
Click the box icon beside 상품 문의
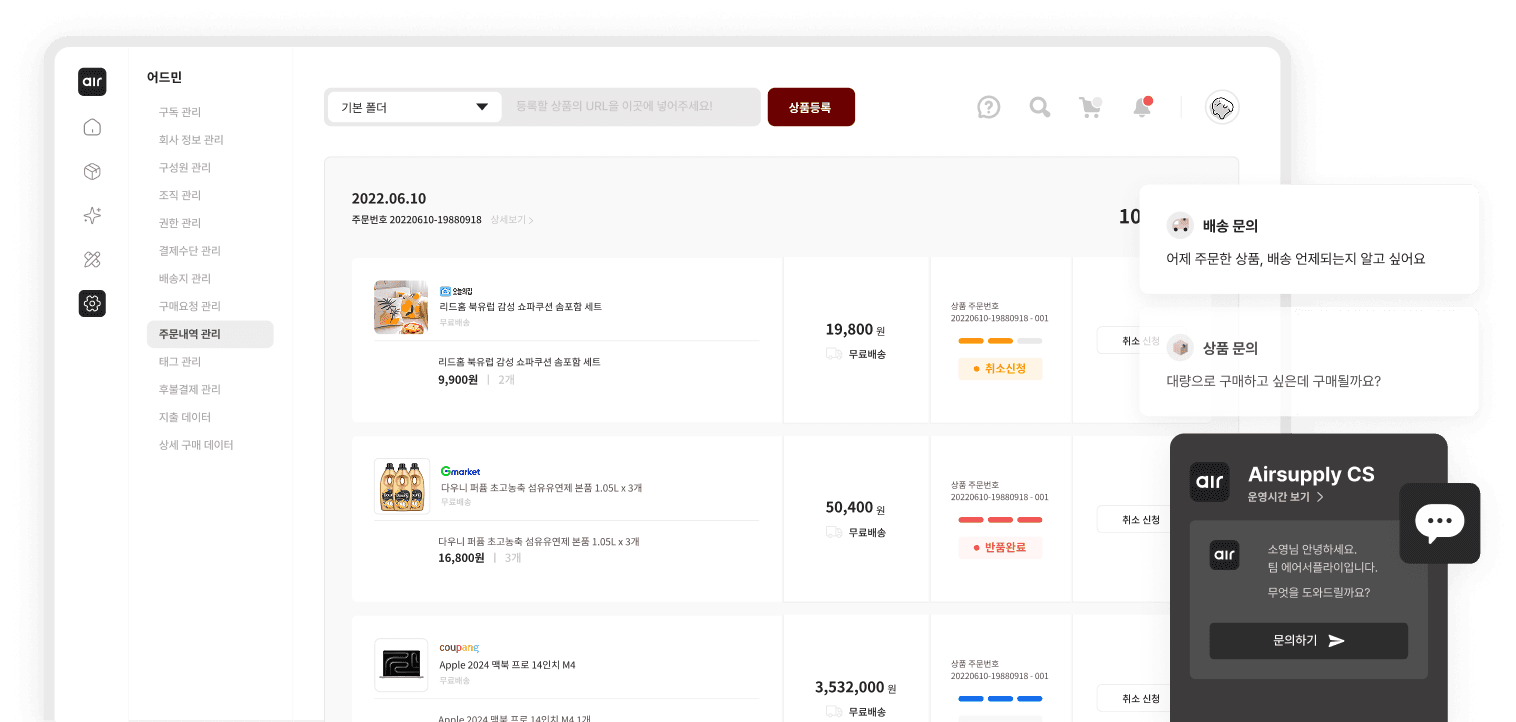click(1180, 348)
